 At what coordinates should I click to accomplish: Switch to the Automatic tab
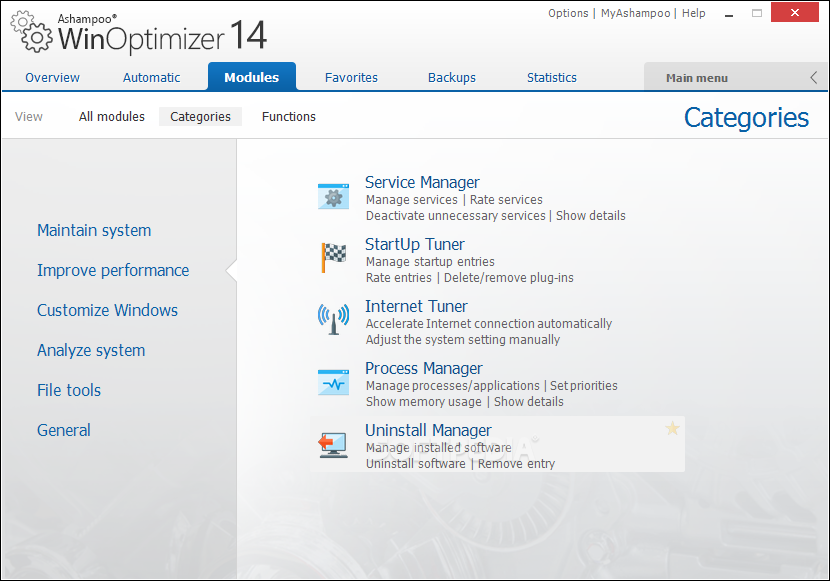(x=151, y=77)
